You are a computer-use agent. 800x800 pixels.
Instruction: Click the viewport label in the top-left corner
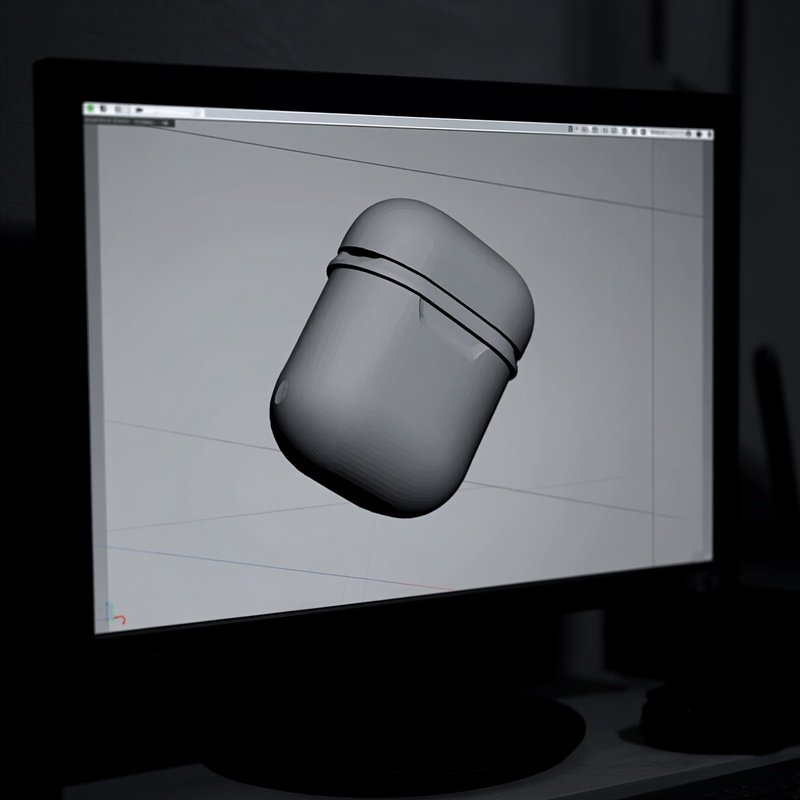pyautogui.click(x=110, y=121)
